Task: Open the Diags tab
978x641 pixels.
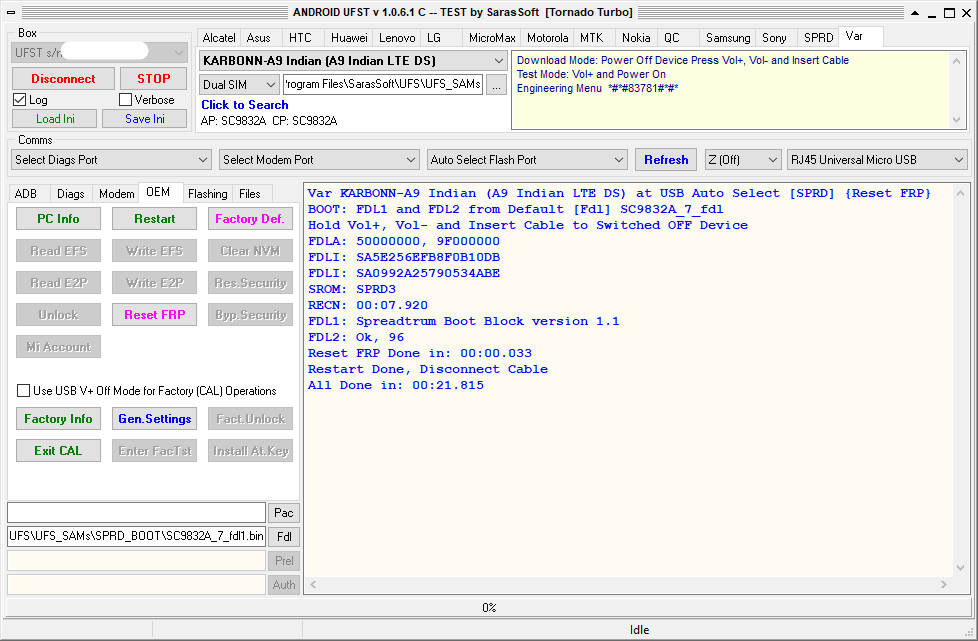Action: (70, 194)
